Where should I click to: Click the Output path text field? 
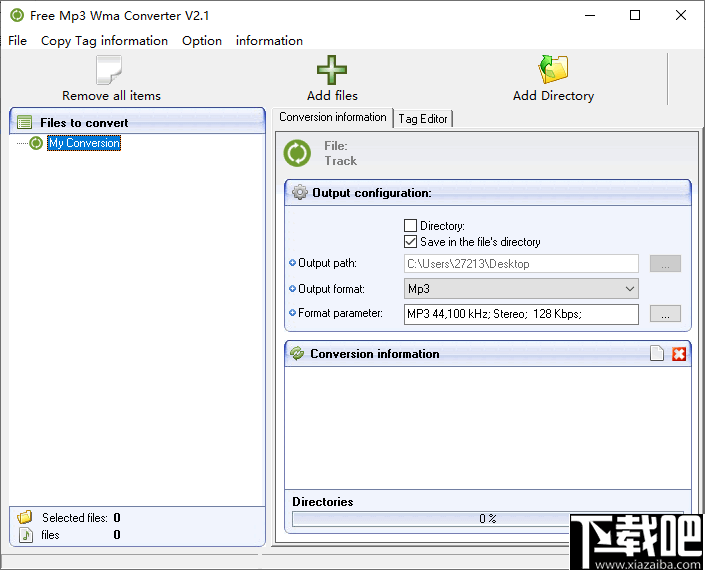(x=521, y=263)
